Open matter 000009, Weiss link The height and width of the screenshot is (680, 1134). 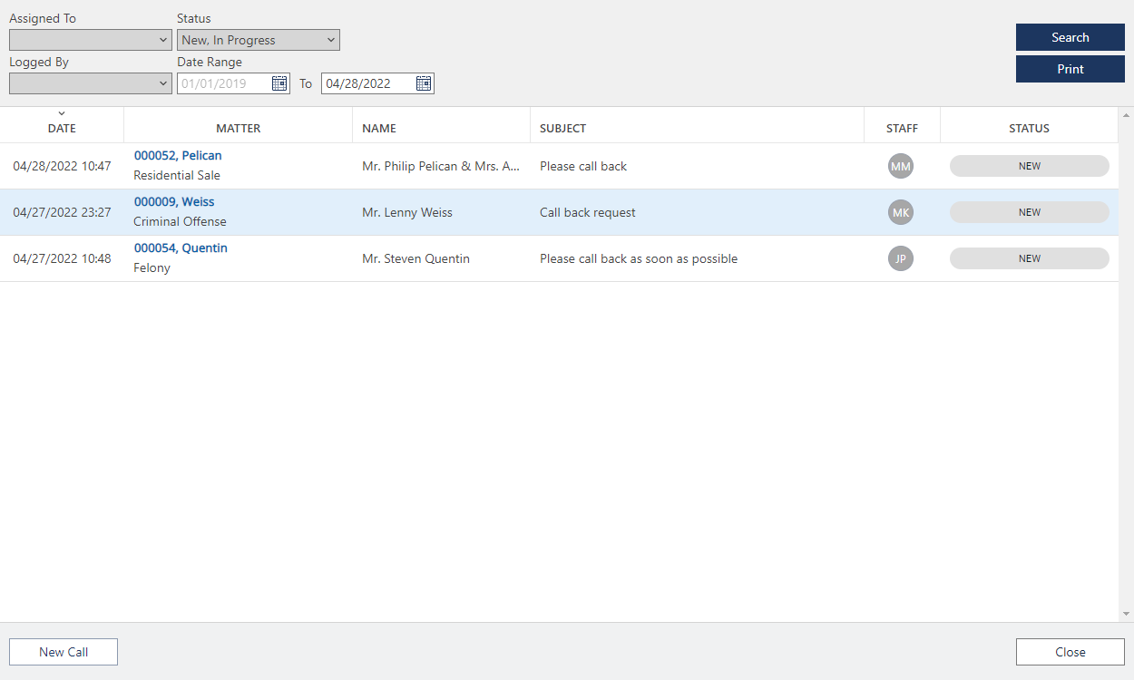(x=174, y=202)
